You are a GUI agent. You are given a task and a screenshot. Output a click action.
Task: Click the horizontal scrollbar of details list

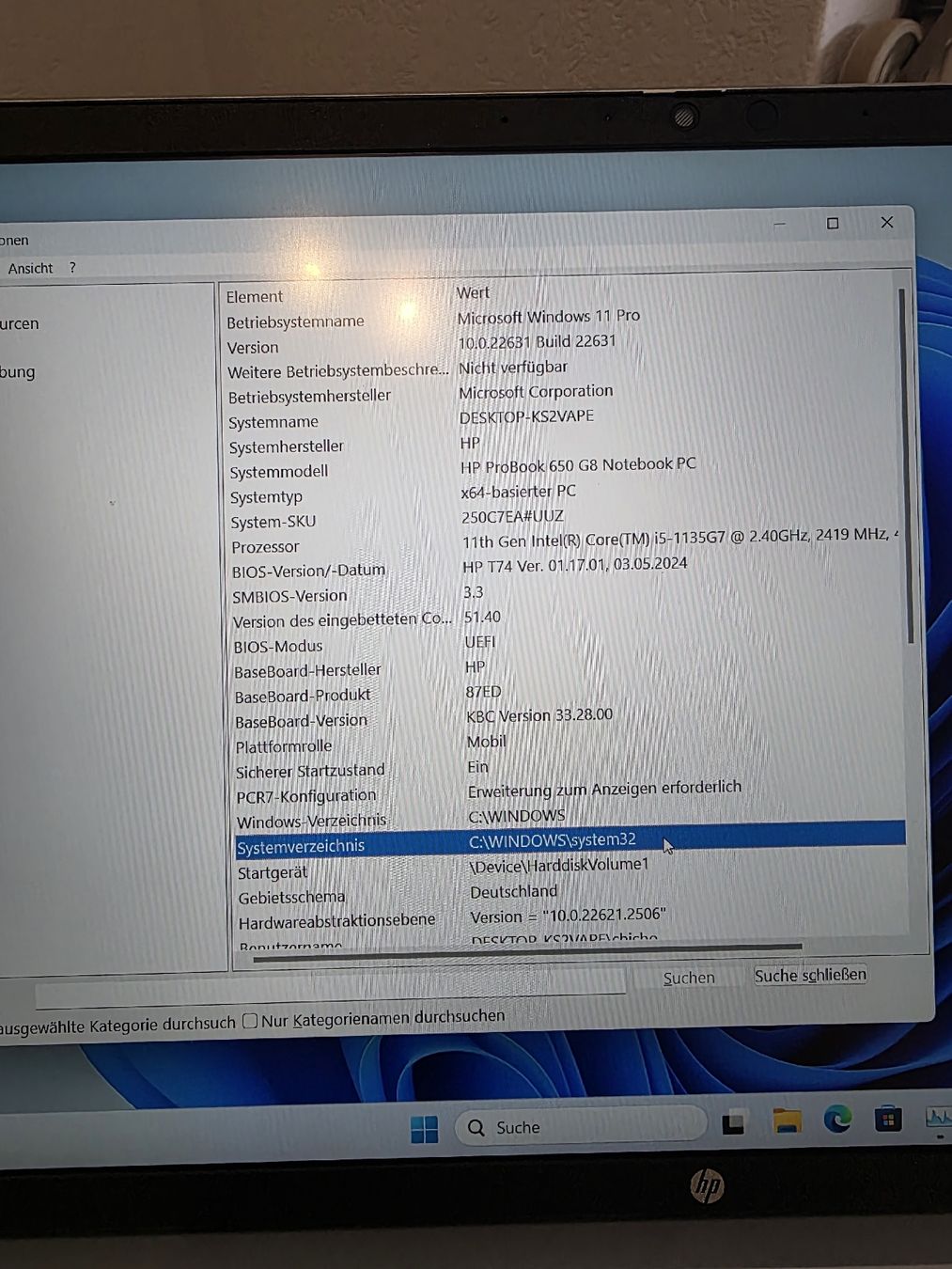pos(527,951)
